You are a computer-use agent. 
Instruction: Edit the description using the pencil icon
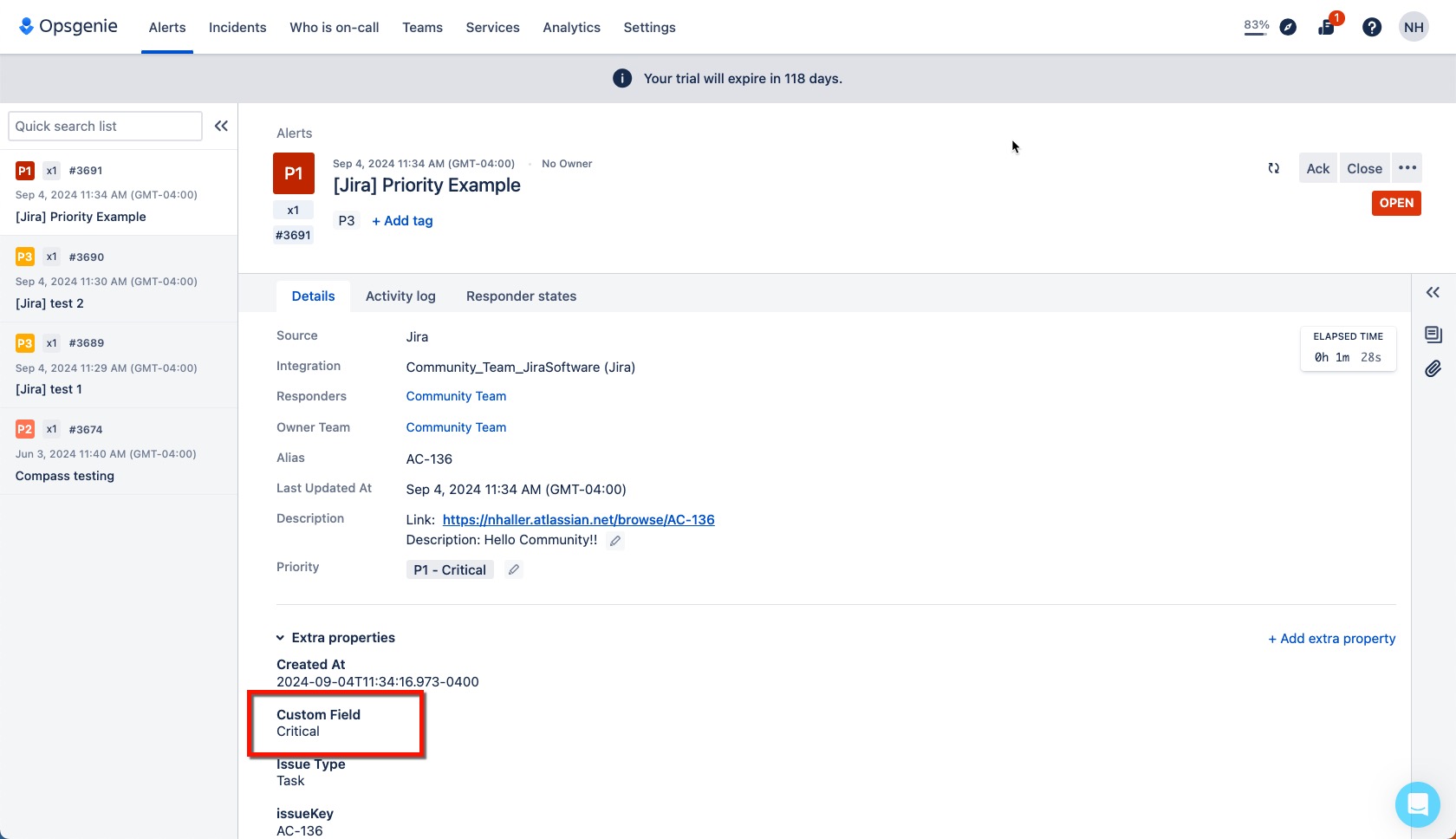point(615,540)
